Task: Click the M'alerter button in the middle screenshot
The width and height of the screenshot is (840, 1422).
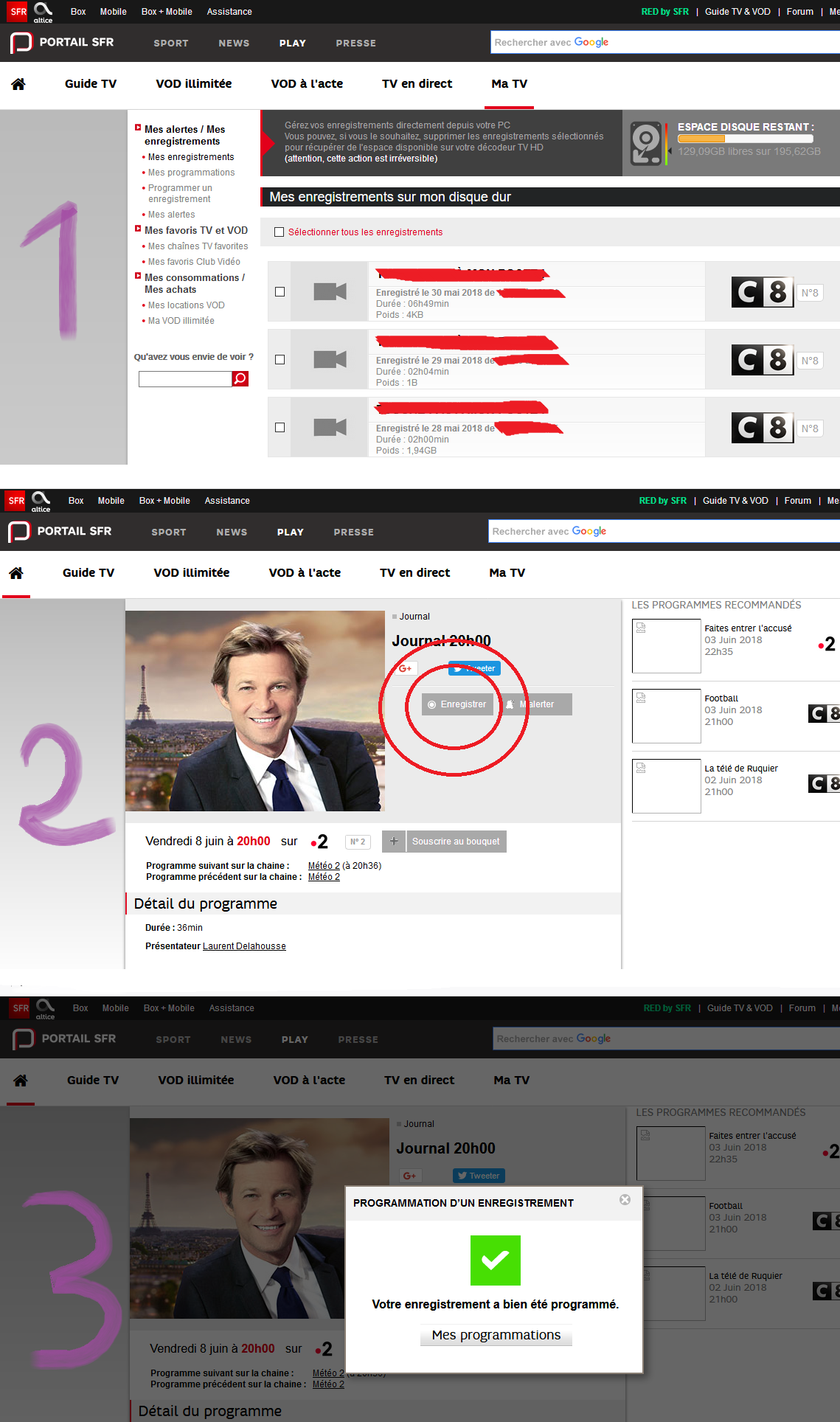Action: [x=536, y=704]
